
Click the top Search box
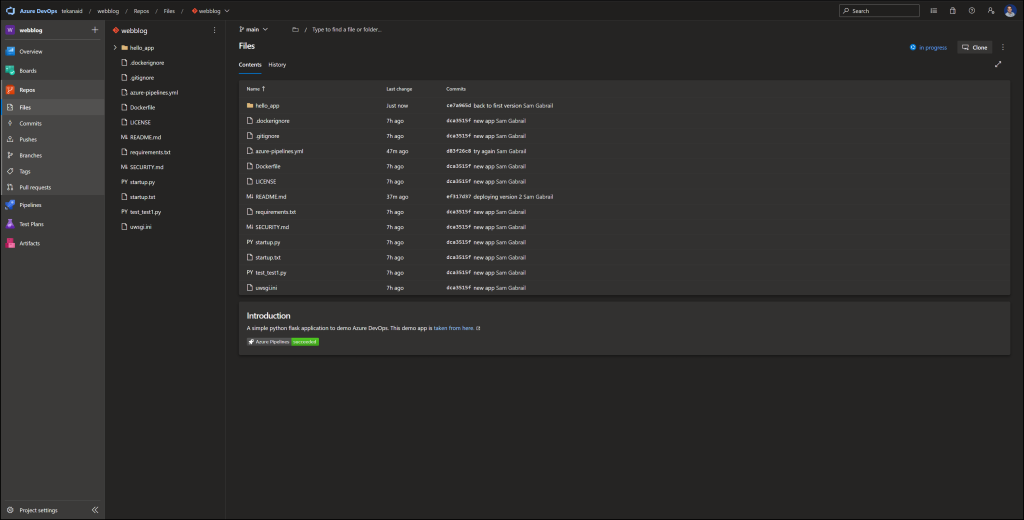[x=879, y=10]
